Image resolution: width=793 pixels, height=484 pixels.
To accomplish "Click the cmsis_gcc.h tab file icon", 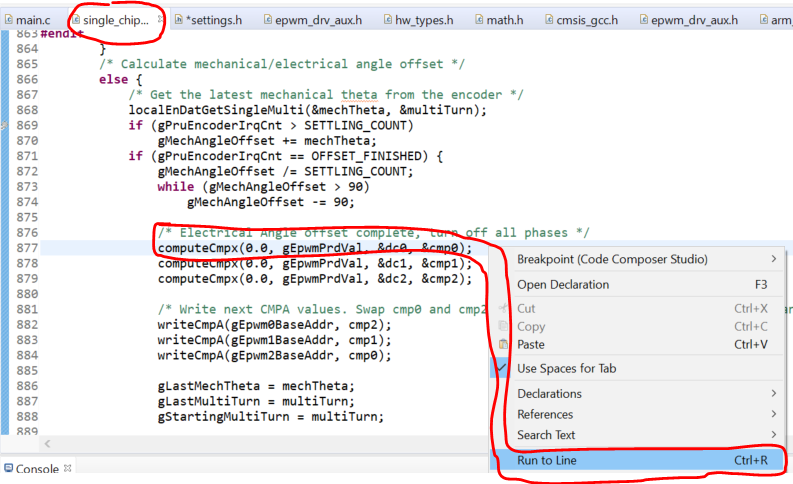I will point(551,19).
